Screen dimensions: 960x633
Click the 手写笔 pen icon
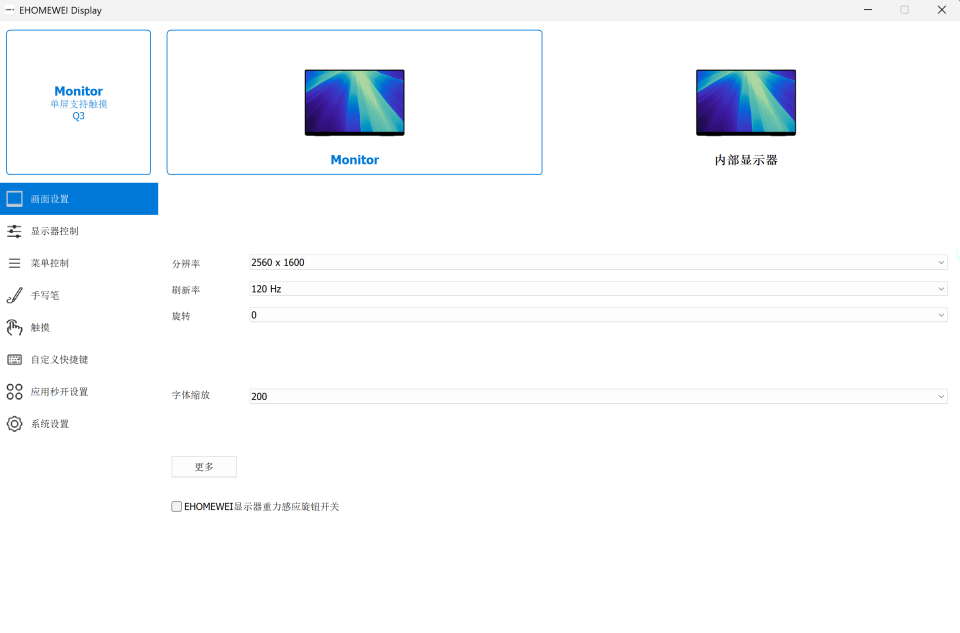tap(15, 295)
